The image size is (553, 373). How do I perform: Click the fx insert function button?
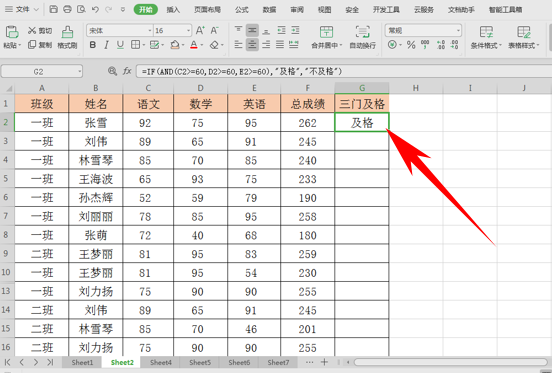(x=127, y=71)
